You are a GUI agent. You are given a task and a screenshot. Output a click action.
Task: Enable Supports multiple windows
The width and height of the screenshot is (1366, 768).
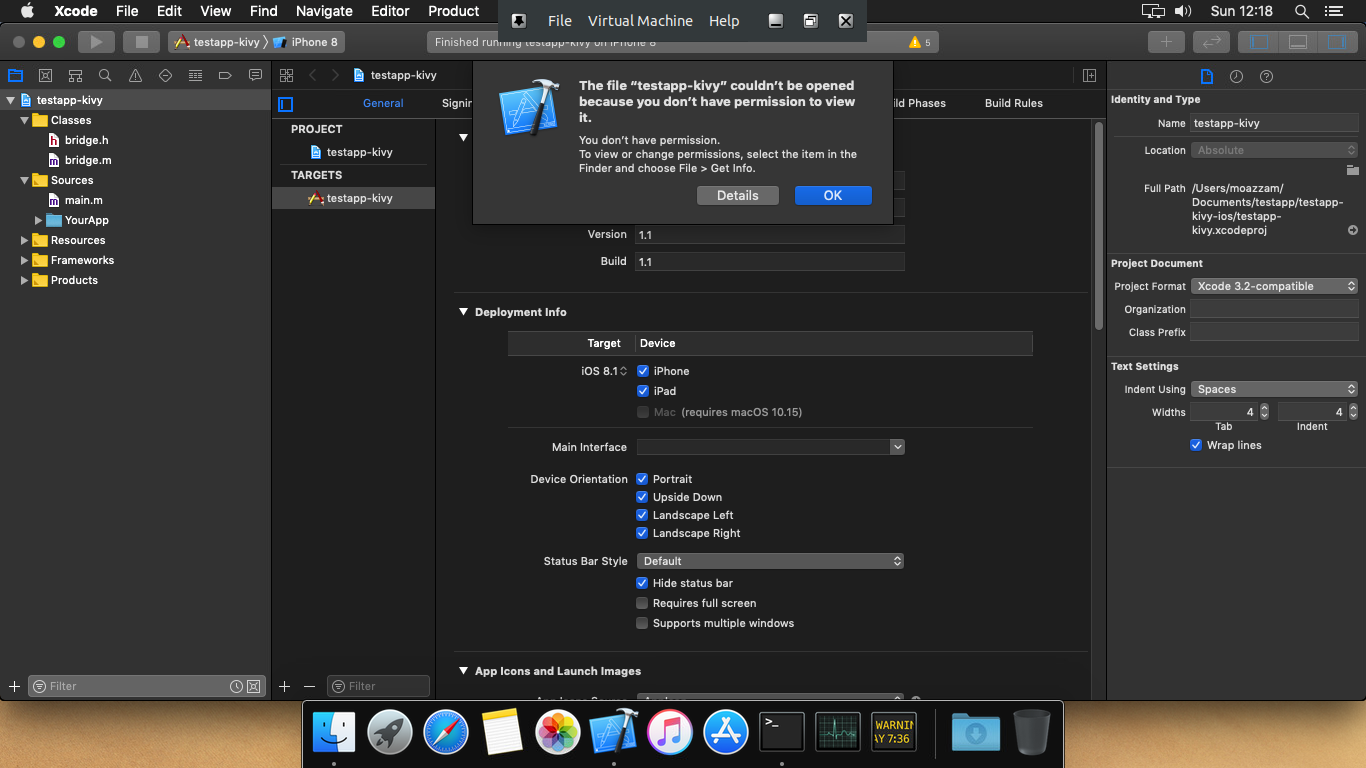tap(642, 623)
